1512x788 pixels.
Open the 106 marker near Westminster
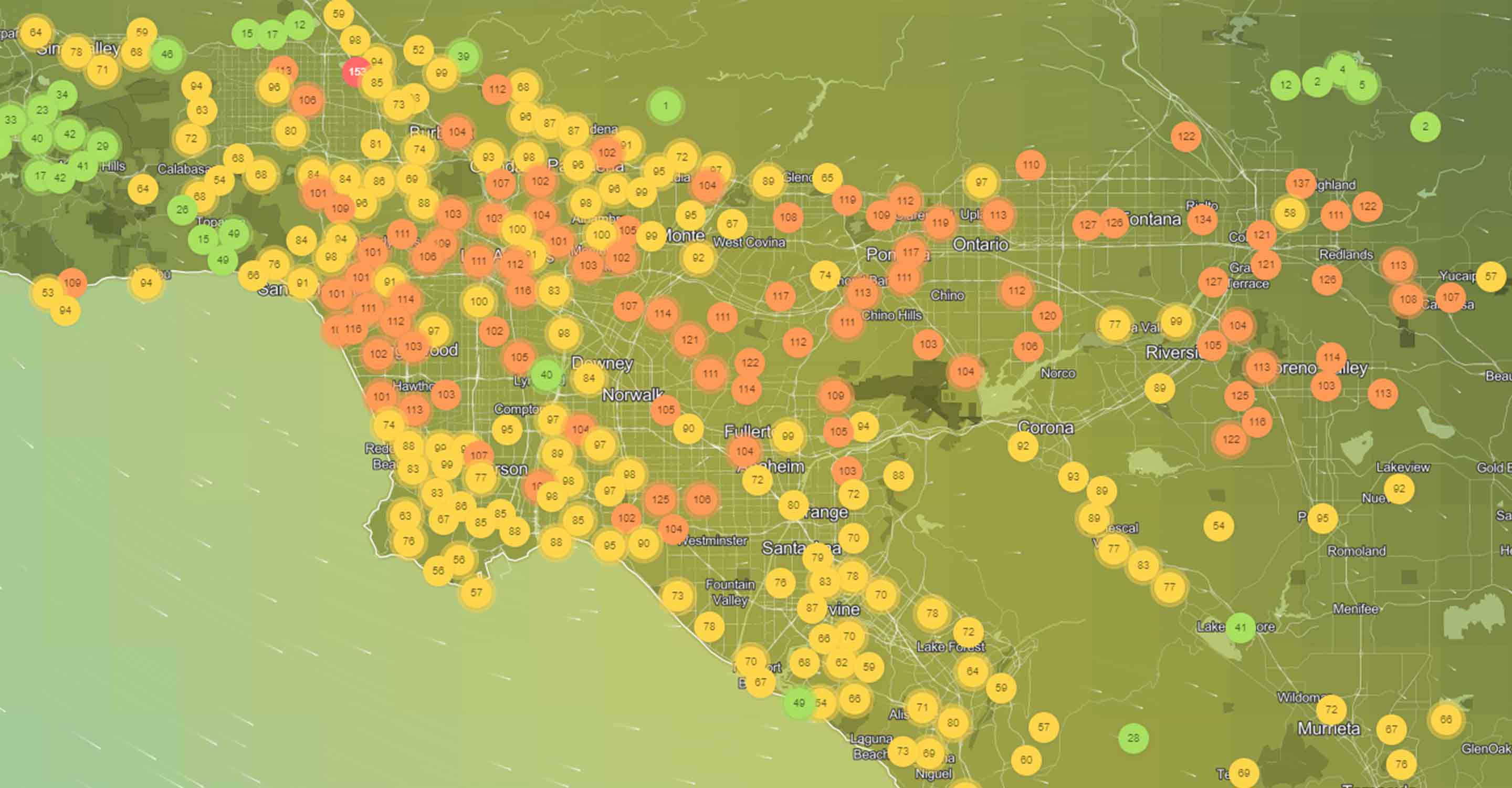(x=702, y=500)
